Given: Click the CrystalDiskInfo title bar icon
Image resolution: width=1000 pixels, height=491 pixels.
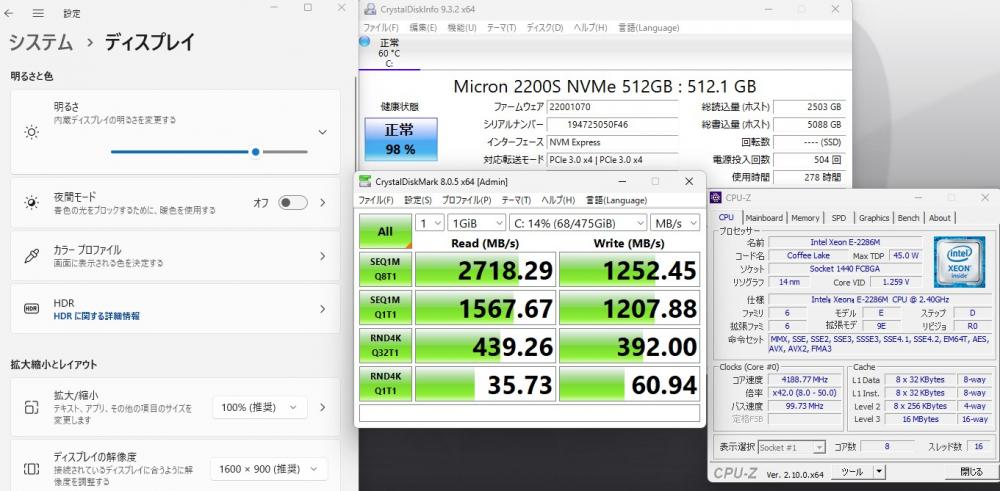Looking at the screenshot, I should click(x=369, y=10).
